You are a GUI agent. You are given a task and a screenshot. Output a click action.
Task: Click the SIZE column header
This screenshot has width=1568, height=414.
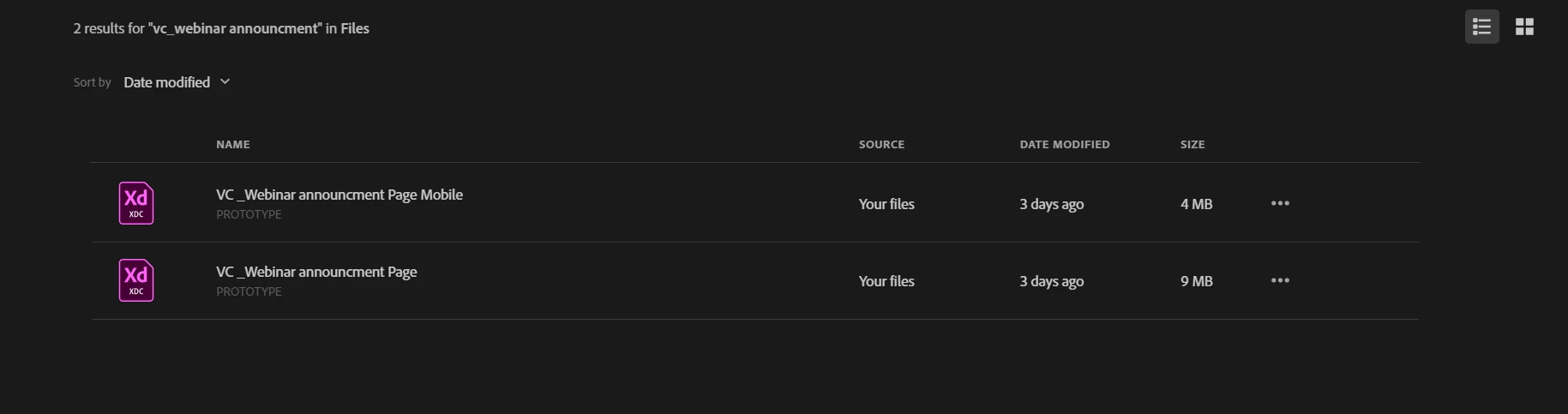pos(1192,144)
